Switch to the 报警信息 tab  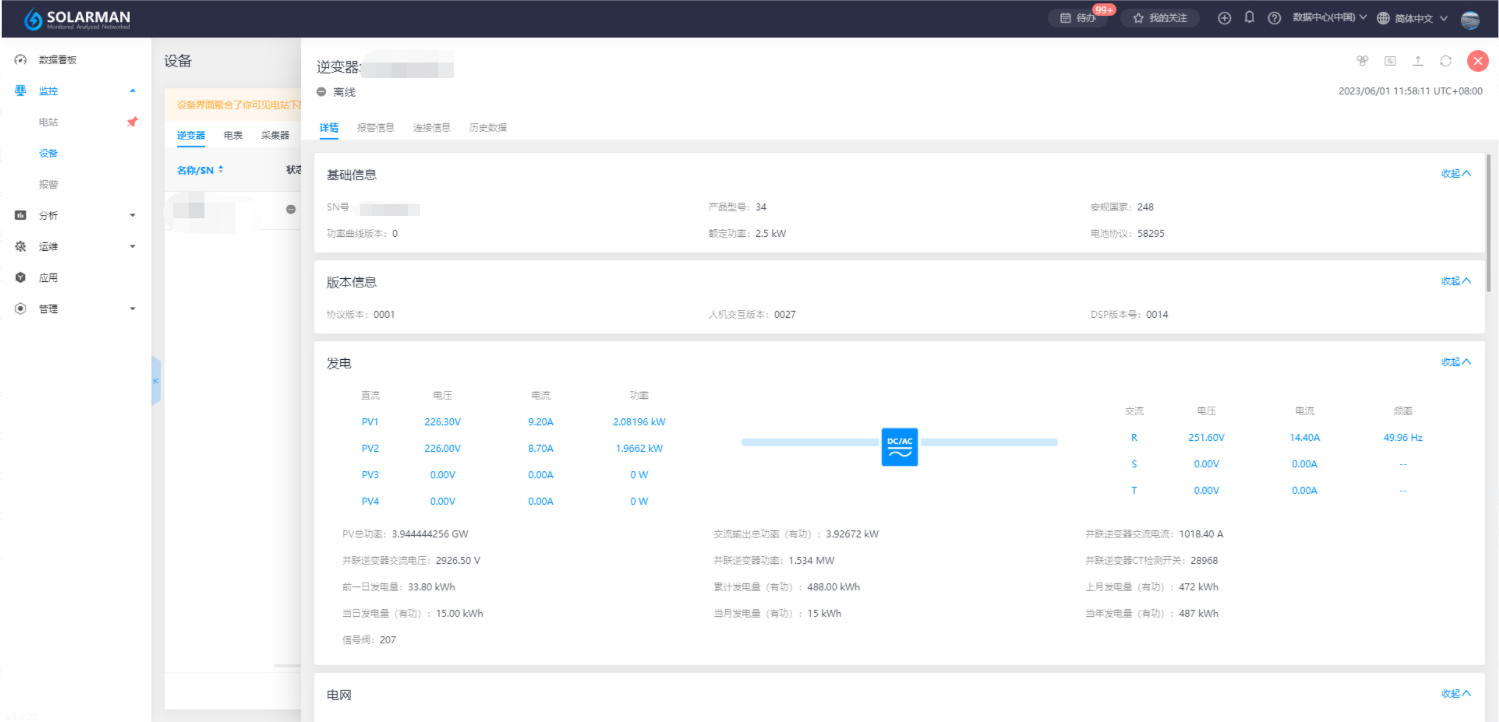(375, 128)
